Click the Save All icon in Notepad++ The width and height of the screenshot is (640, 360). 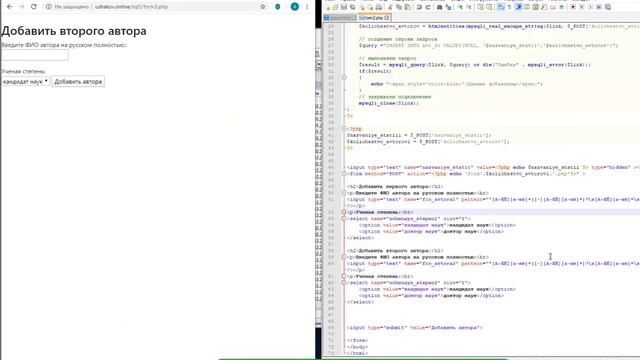(x=353, y=7)
